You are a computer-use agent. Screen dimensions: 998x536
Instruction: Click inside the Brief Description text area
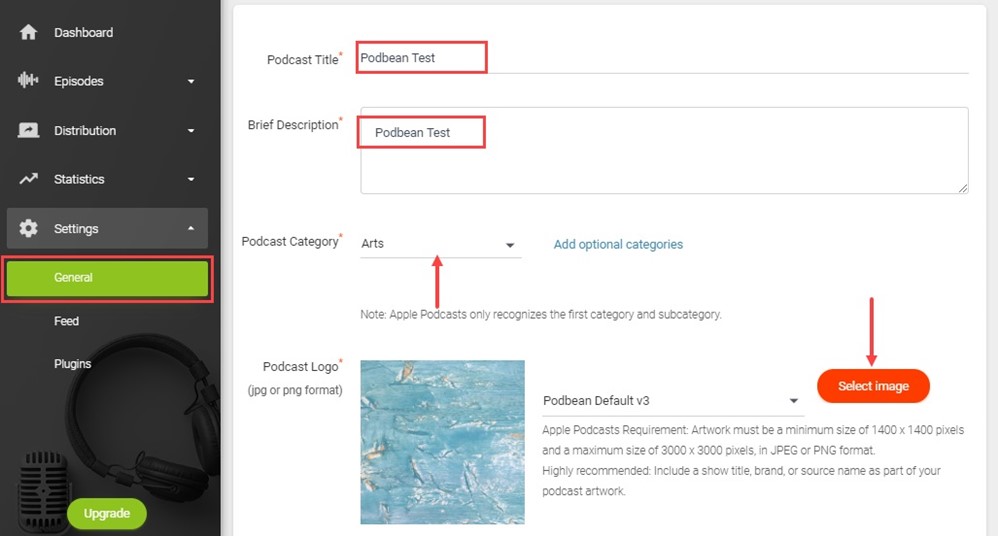664,150
